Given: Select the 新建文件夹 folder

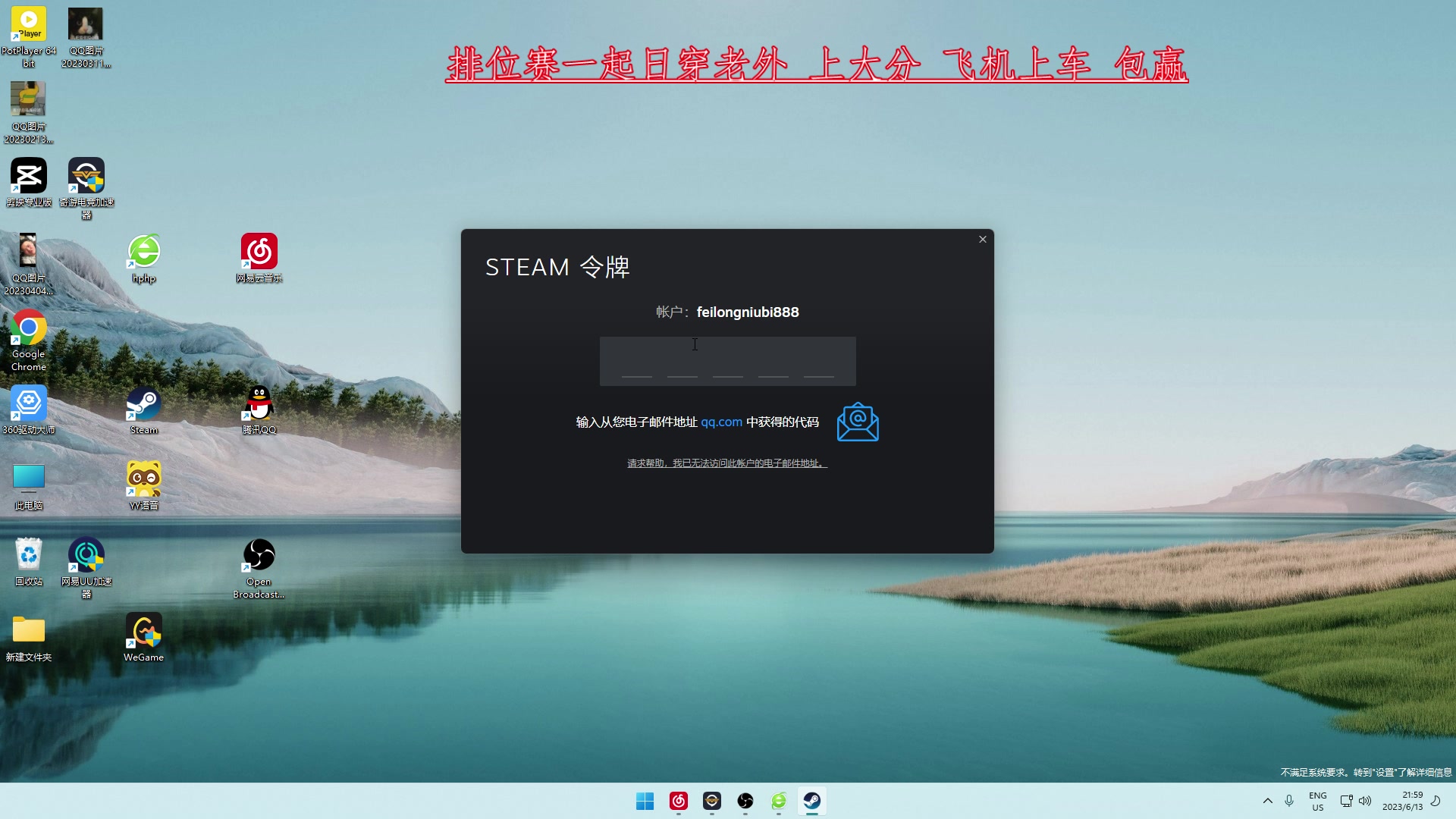Looking at the screenshot, I should click(x=29, y=637).
